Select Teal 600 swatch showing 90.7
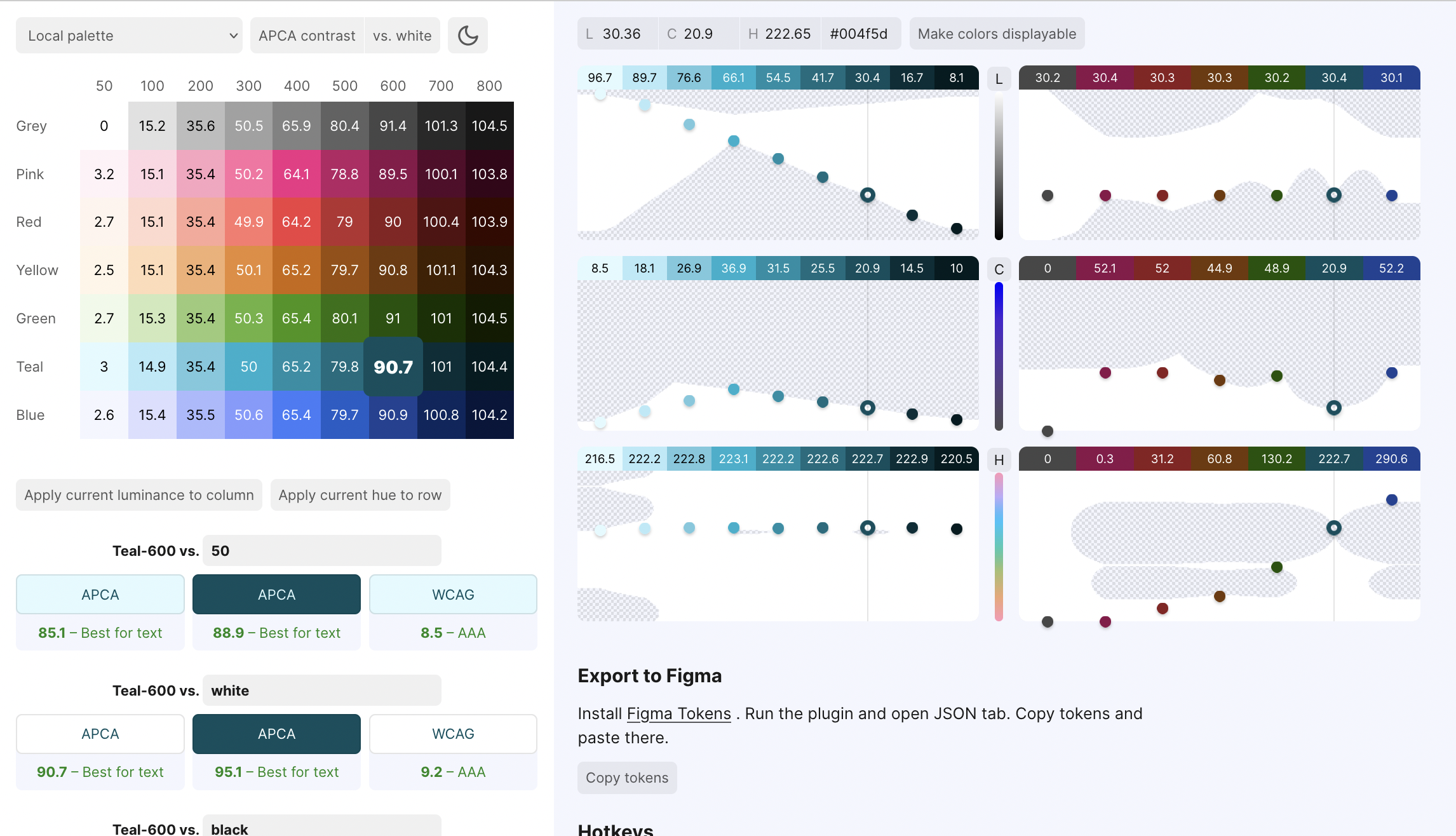The height and width of the screenshot is (836, 1456). pos(393,367)
